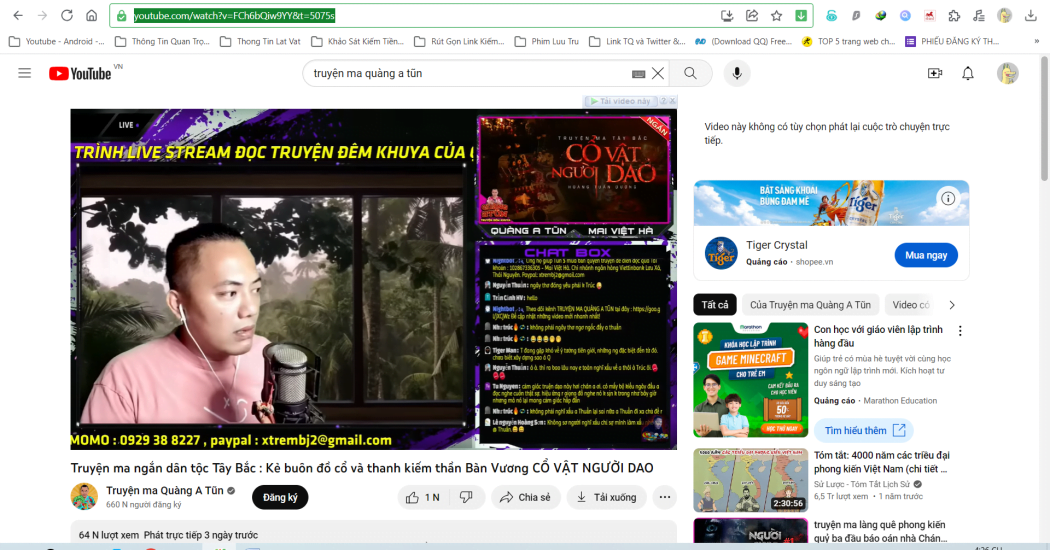Viewport: 1050px width, 550px height.
Task: Click the page vertical scrollbar thumb
Action: click(1044, 118)
